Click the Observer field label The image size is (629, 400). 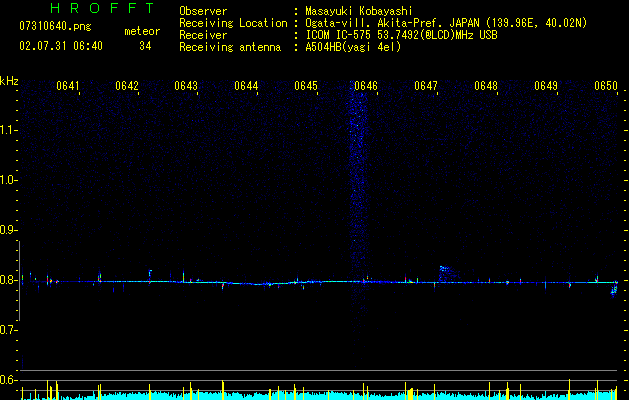click(203, 11)
